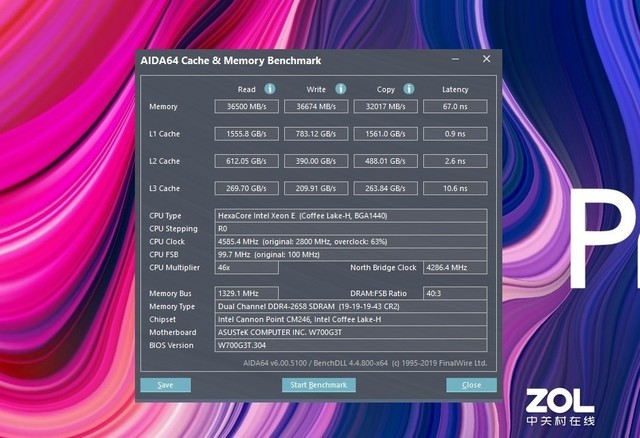Click CPU Type field HexaCore Intel Xeon E
640x438 pixels.
[351, 216]
